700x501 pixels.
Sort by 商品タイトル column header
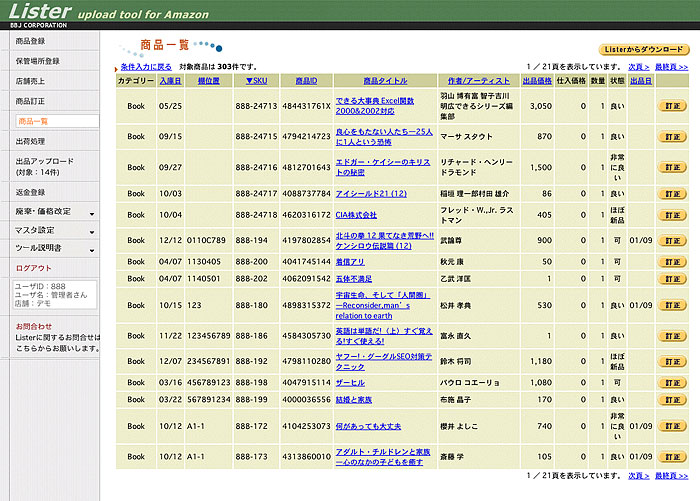(x=385, y=81)
